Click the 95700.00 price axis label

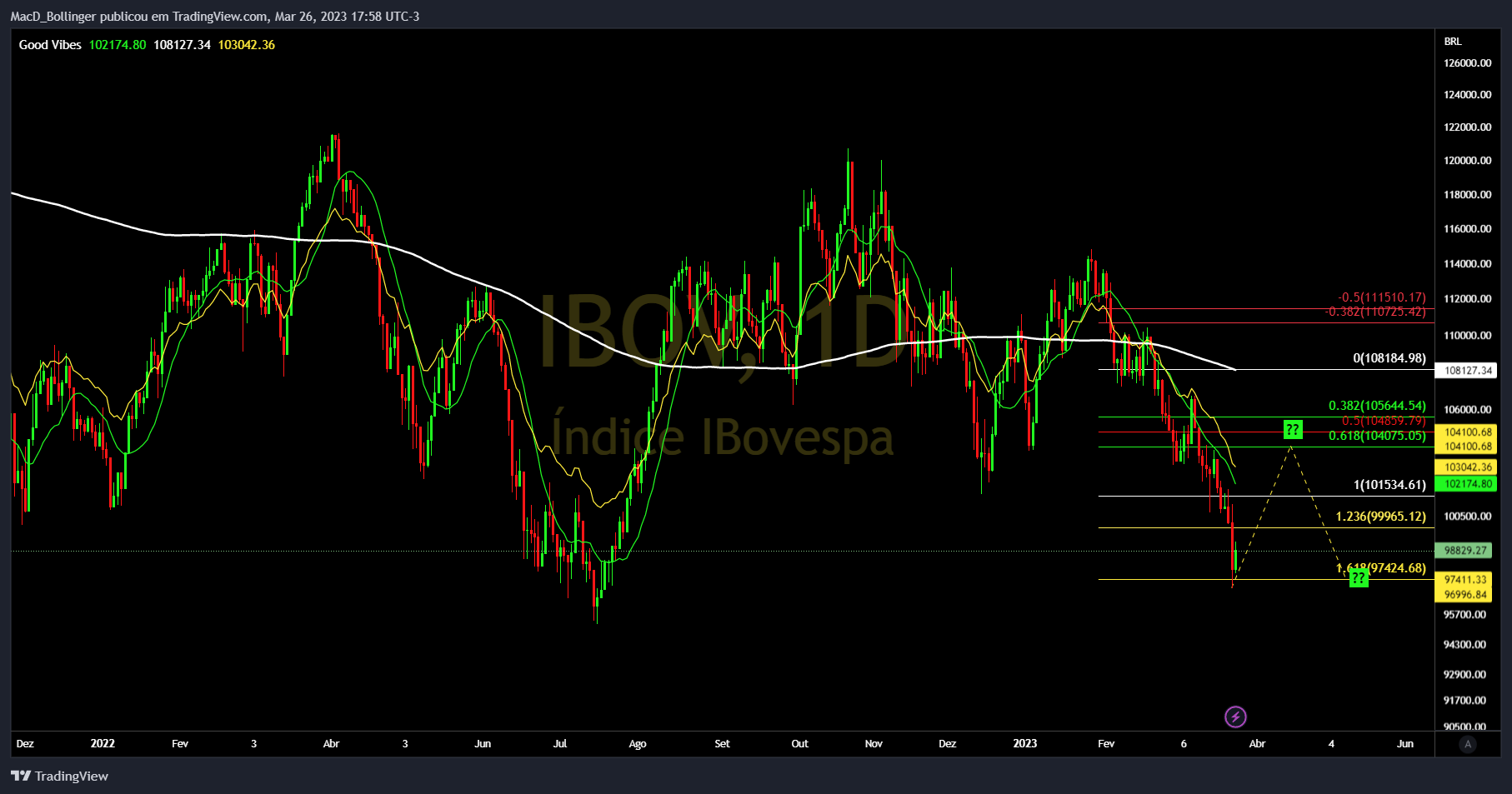(x=1464, y=615)
